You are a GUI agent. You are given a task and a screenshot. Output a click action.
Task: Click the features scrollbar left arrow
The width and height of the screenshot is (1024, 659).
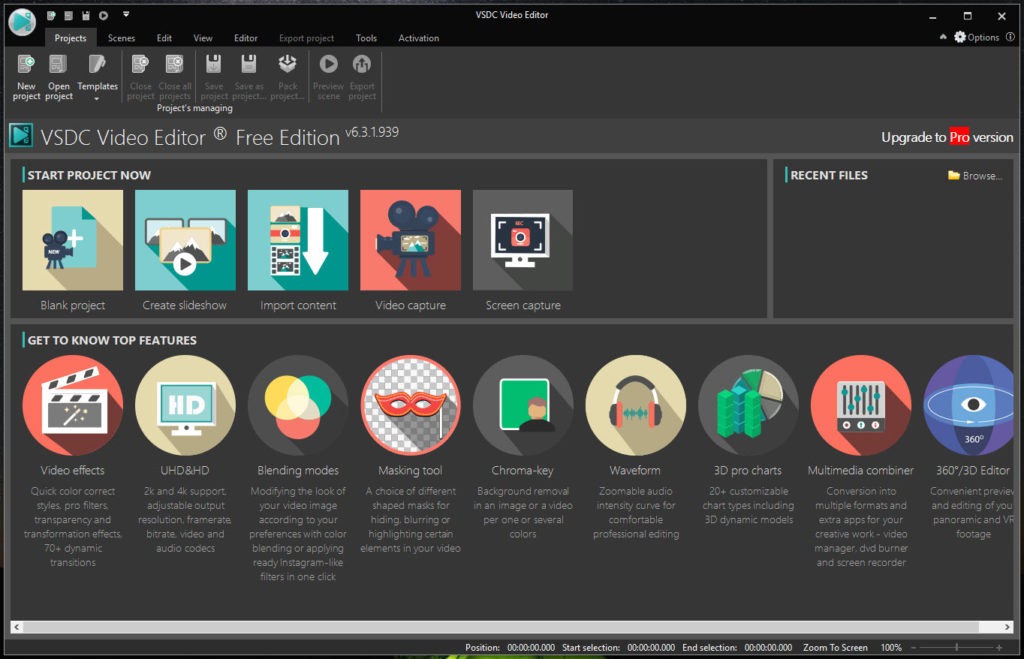[x=17, y=627]
